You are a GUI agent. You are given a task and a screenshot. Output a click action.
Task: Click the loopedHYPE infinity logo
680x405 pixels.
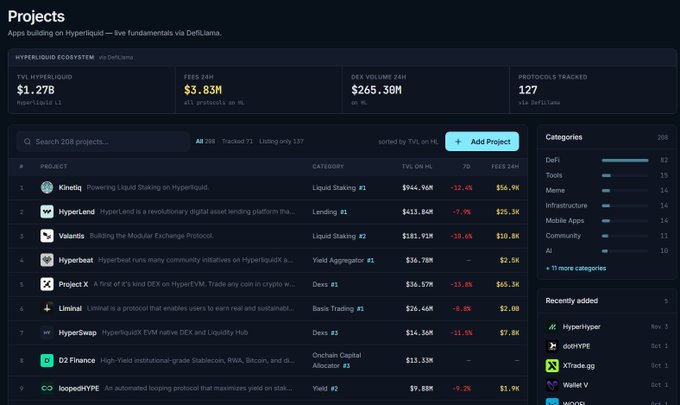point(47,388)
